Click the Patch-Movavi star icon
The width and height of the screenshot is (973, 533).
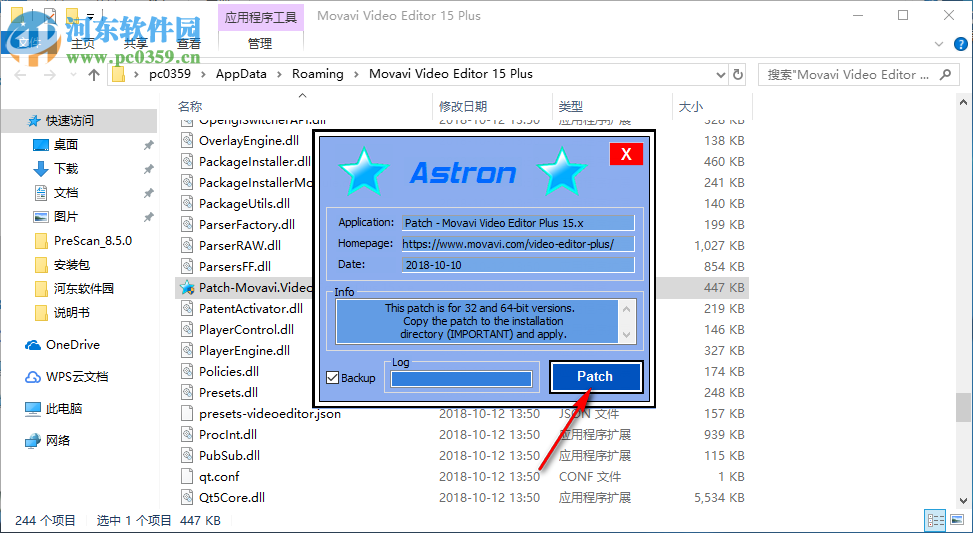tap(187, 287)
